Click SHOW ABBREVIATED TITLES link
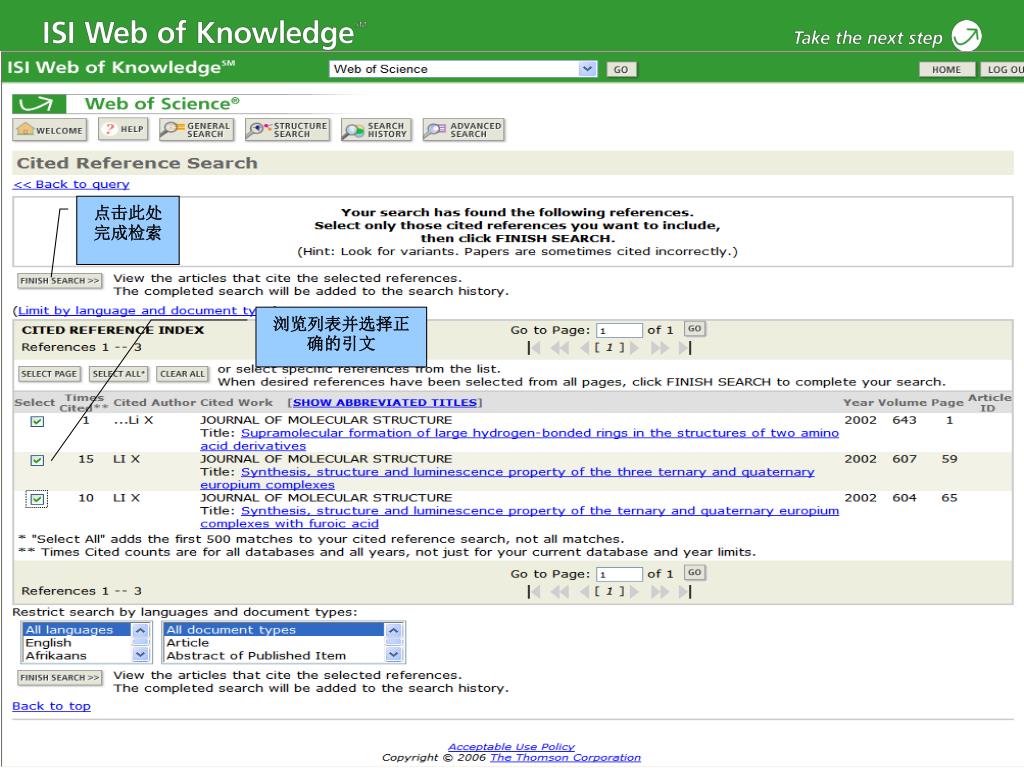The image size is (1024, 768). coord(385,402)
